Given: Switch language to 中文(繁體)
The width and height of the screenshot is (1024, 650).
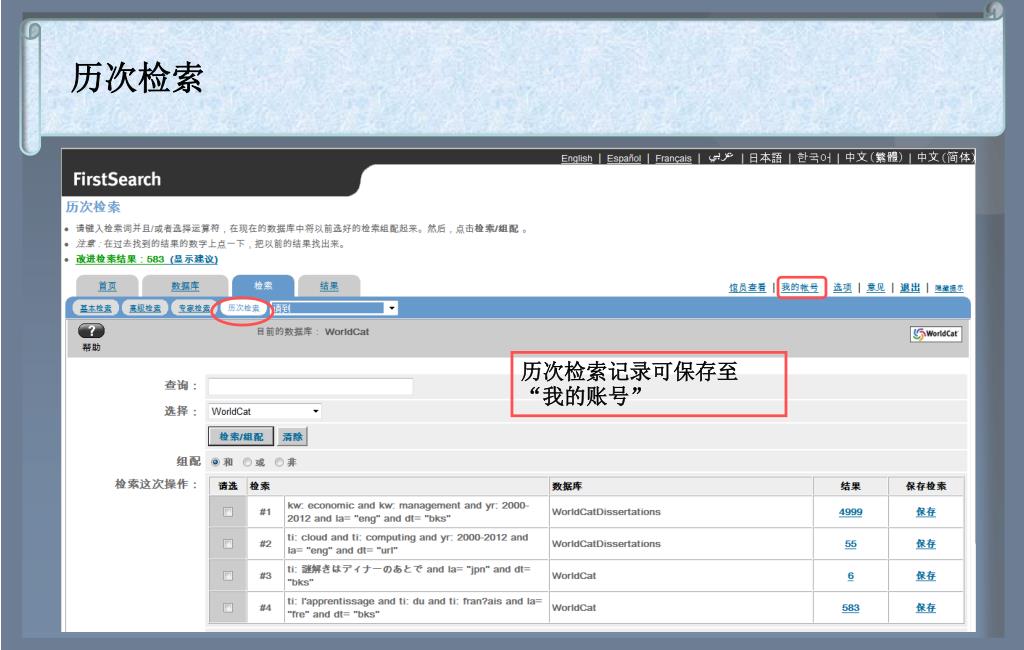Looking at the screenshot, I should point(874,157).
